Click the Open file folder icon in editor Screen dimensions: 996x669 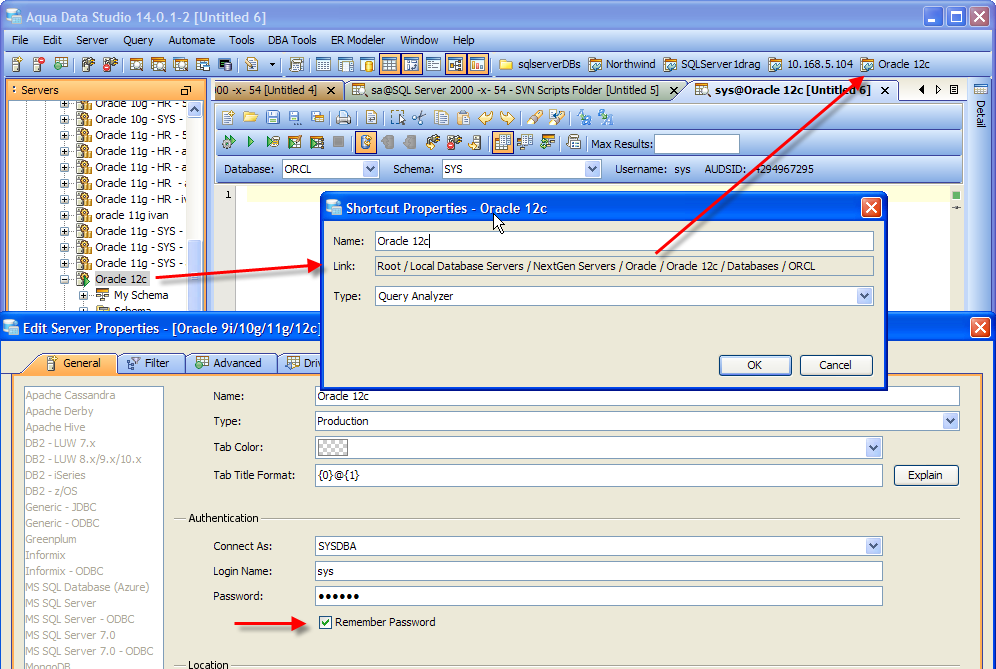tap(250, 118)
